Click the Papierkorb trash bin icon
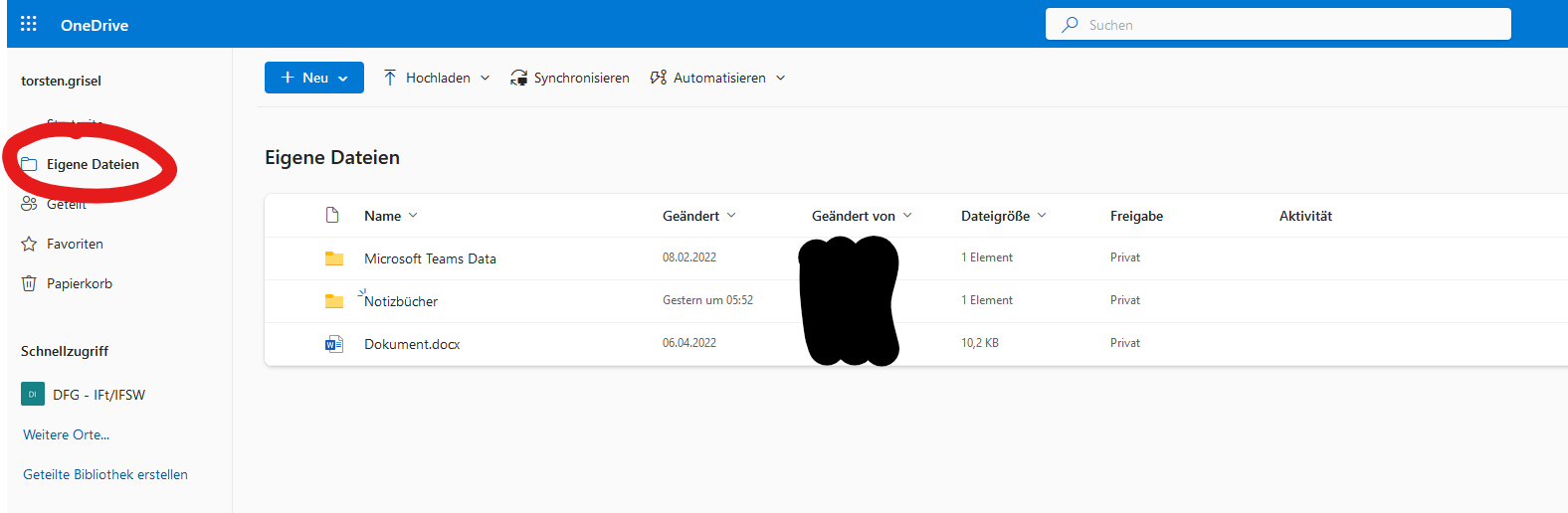This screenshot has width=1568, height=513. tap(29, 283)
